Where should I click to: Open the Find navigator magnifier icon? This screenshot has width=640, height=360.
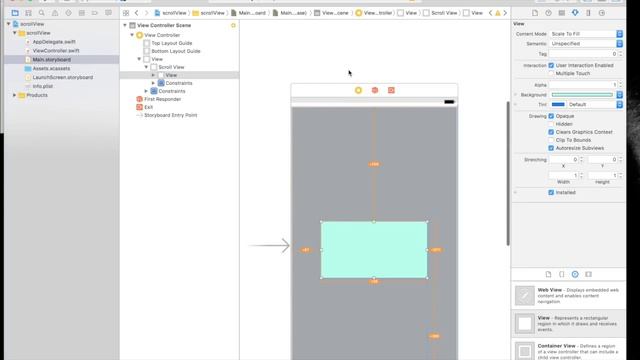pyautogui.click(x=42, y=13)
